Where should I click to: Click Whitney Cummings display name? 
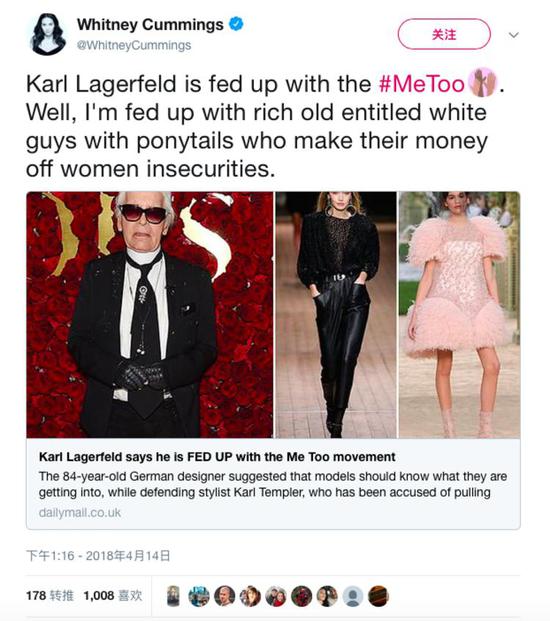[150, 25]
